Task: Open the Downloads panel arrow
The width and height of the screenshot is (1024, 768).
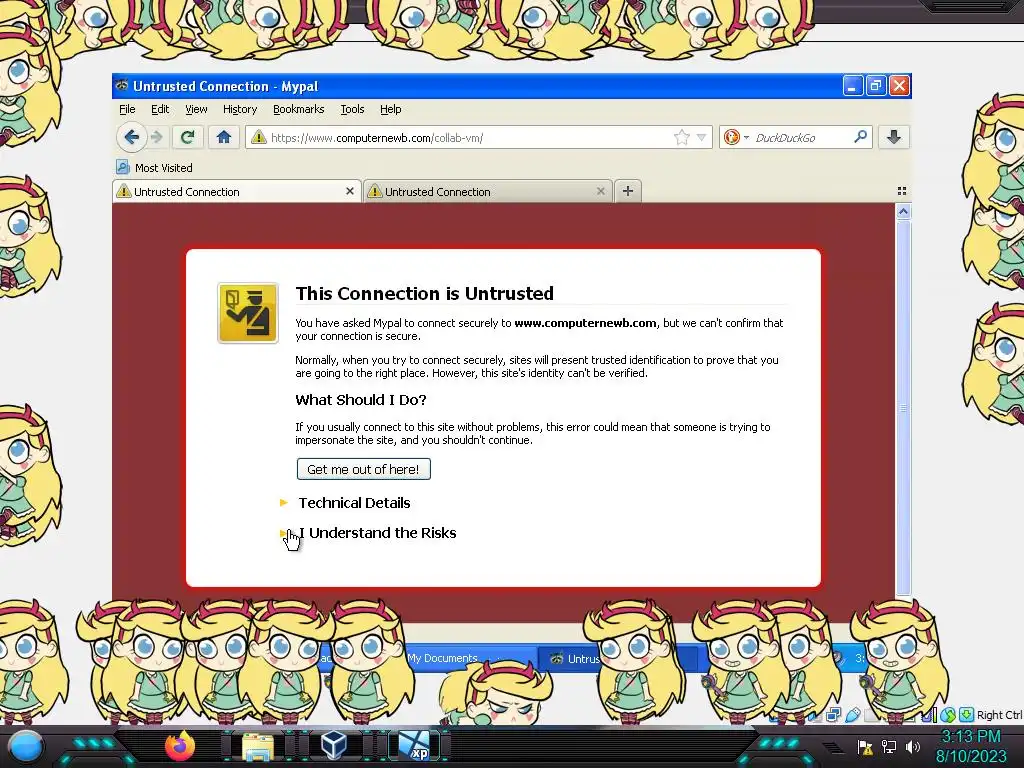Action: 893,137
